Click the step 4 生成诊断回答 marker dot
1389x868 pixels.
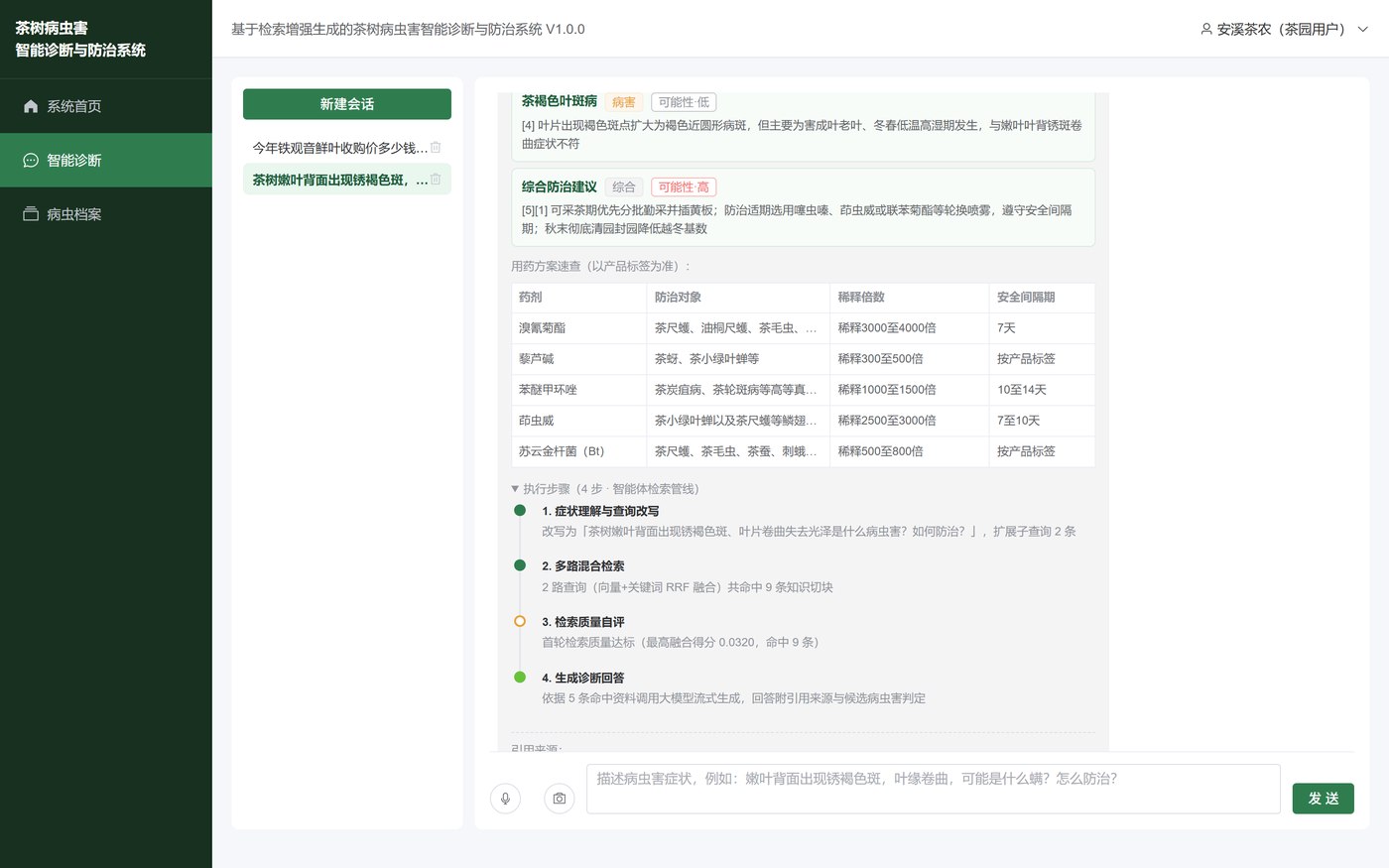click(520, 678)
